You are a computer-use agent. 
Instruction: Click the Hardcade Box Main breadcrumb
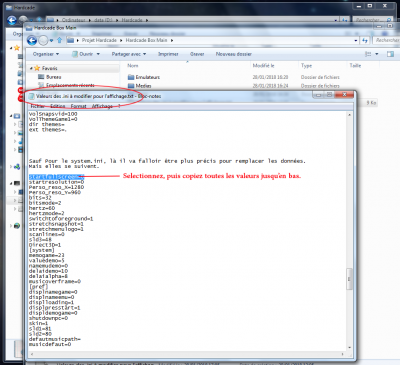146,40
